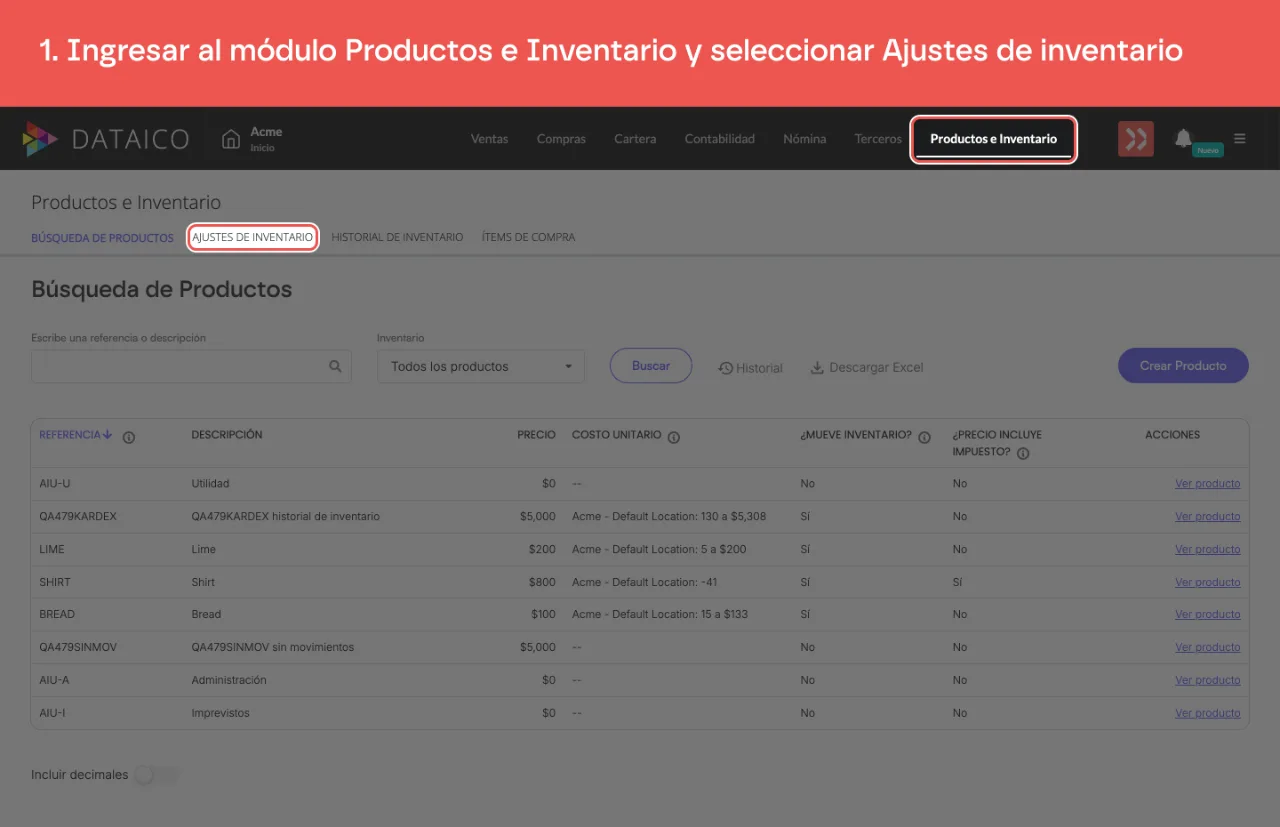Image resolution: width=1280 pixels, height=827 pixels.
Task: Click the 'Acme - Default Location: 130 a $5,308' cell
Action: (669, 517)
